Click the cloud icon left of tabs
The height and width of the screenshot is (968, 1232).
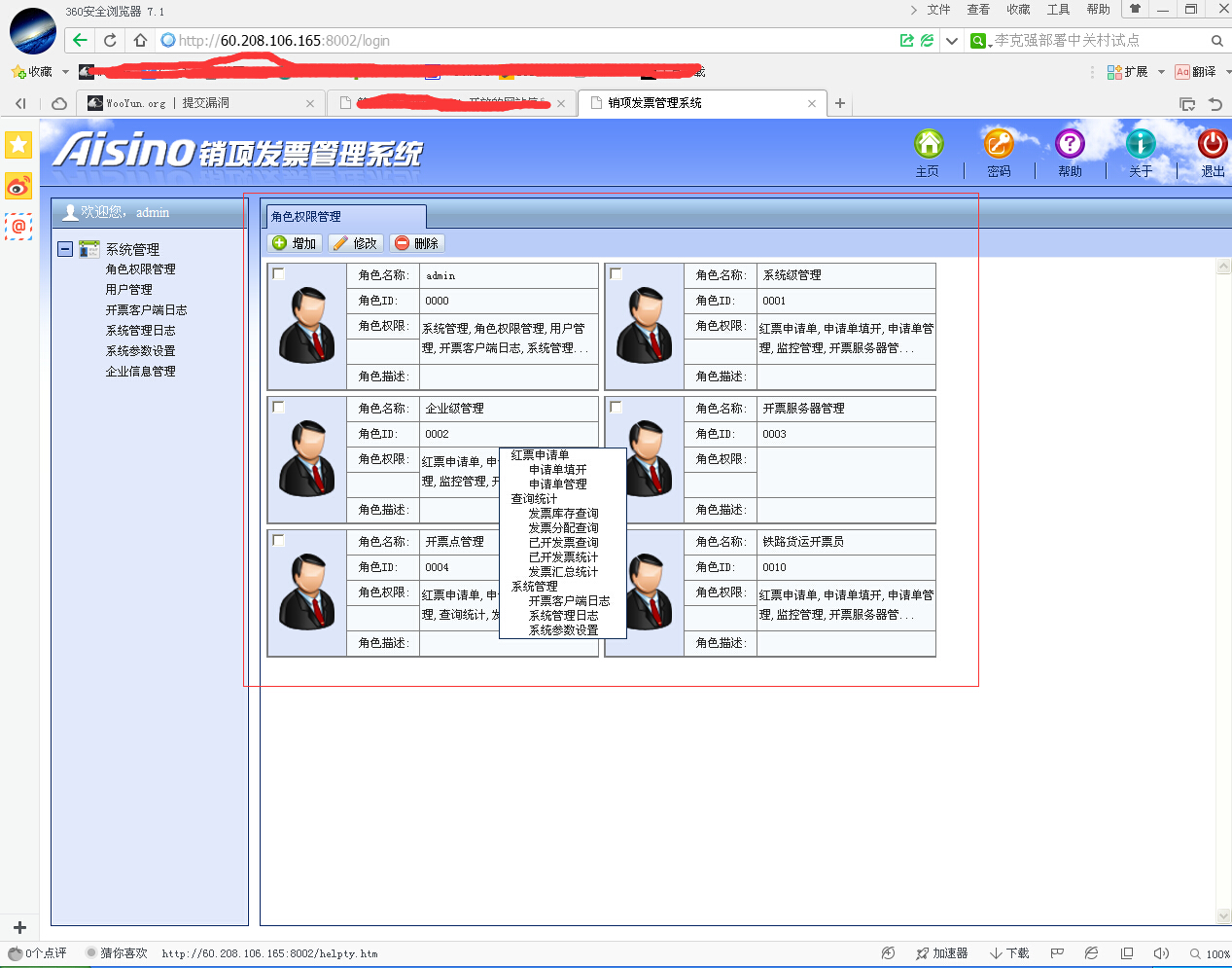[59, 103]
